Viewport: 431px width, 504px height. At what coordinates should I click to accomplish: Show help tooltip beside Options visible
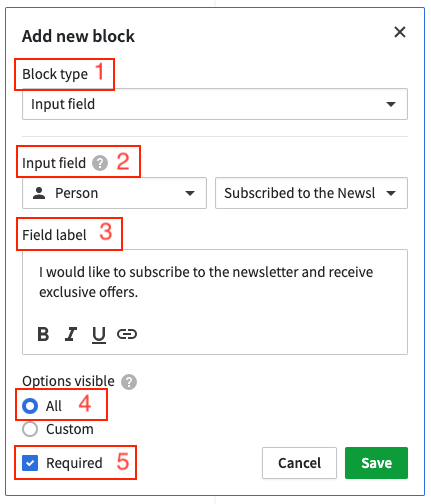[x=129, y=382]
